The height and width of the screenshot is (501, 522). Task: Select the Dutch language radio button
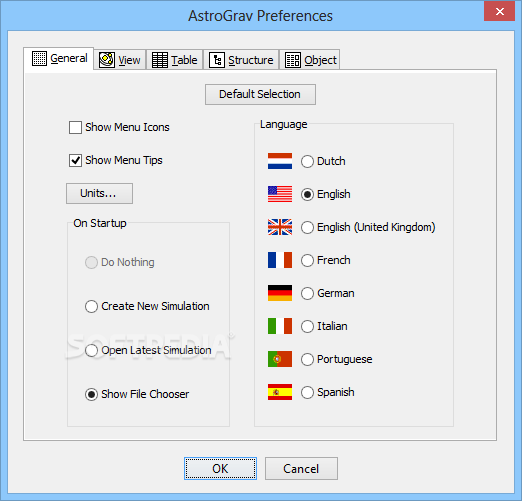click(x=307, y=161)
